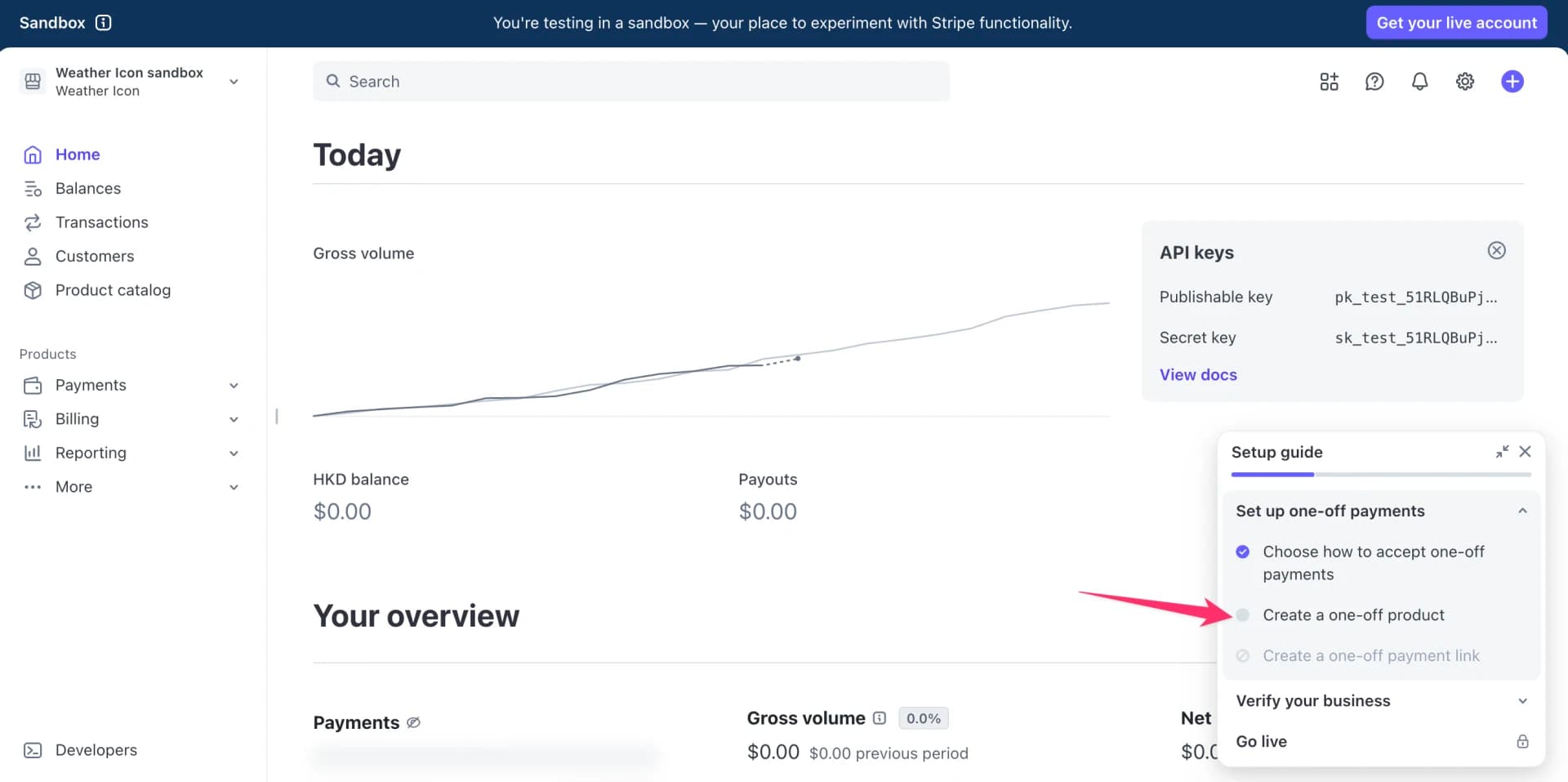This screenshot has height=782, width=1568.
Task: Expand the Billing sidebar section
Action: pos(234,419)
